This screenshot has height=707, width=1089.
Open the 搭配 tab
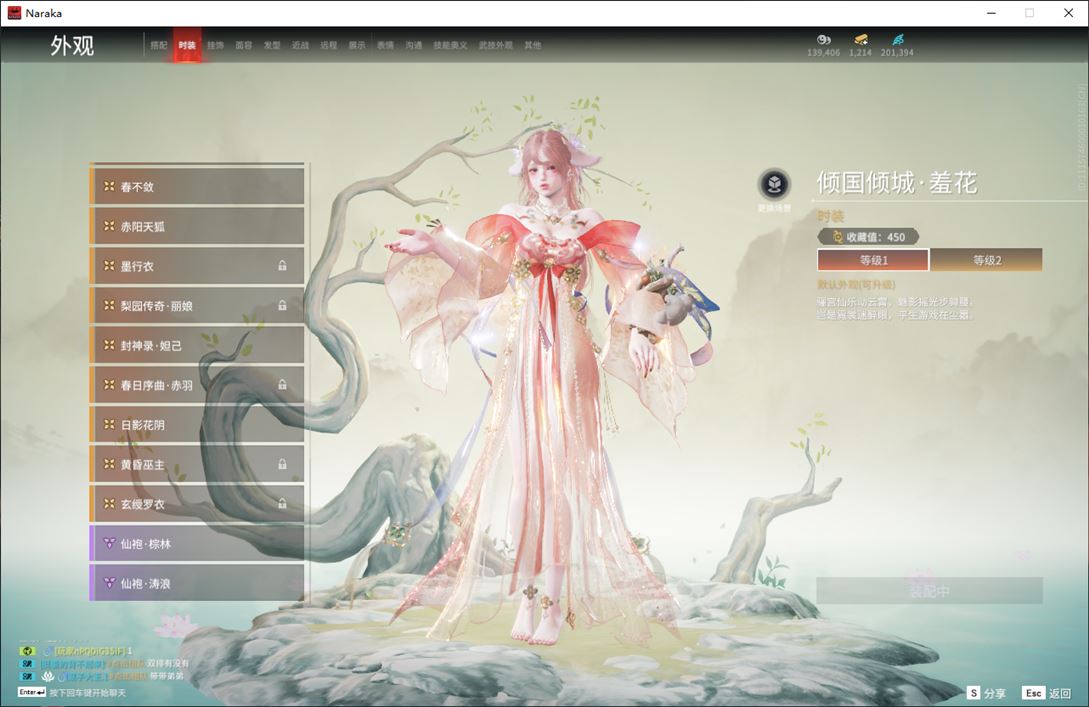[x=159, y=45]
